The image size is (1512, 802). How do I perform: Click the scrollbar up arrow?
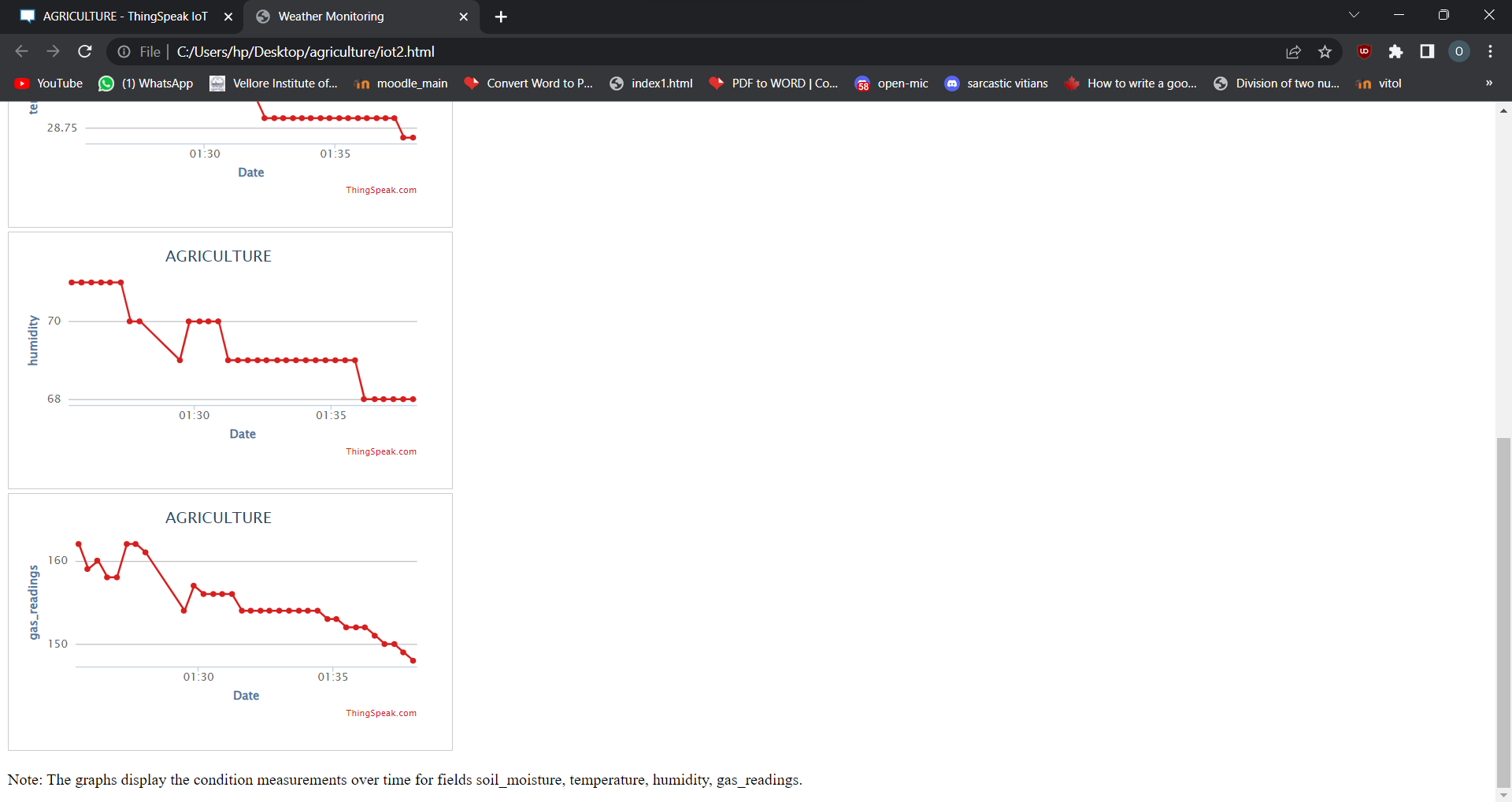1503,110
